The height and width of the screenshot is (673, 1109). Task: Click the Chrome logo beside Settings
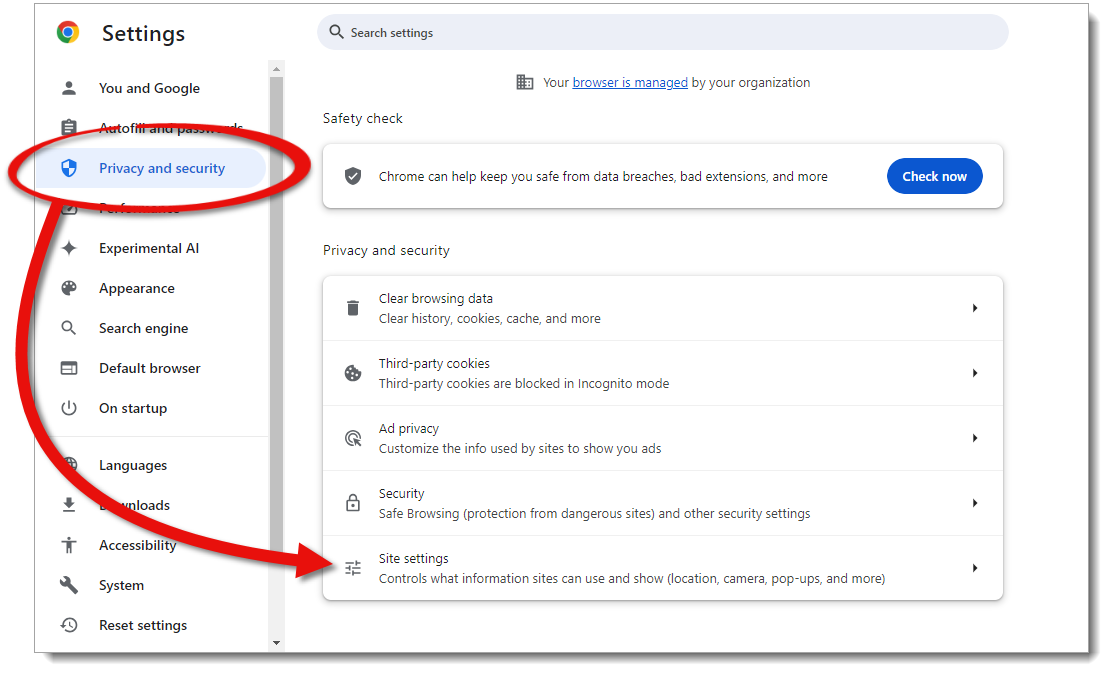(68, 33)
